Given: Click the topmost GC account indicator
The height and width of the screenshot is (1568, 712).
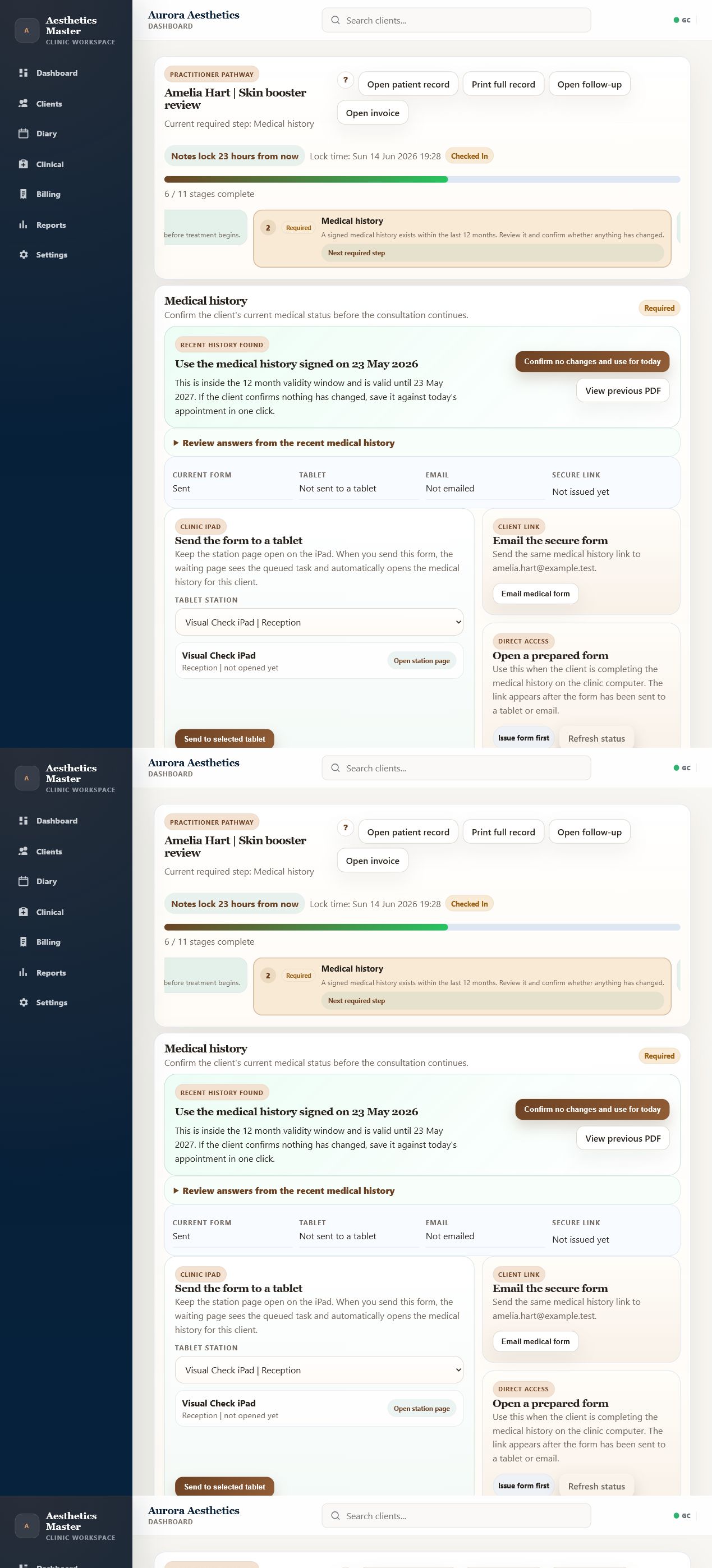Looking at the screenshot, I should (x=682, y=20).
